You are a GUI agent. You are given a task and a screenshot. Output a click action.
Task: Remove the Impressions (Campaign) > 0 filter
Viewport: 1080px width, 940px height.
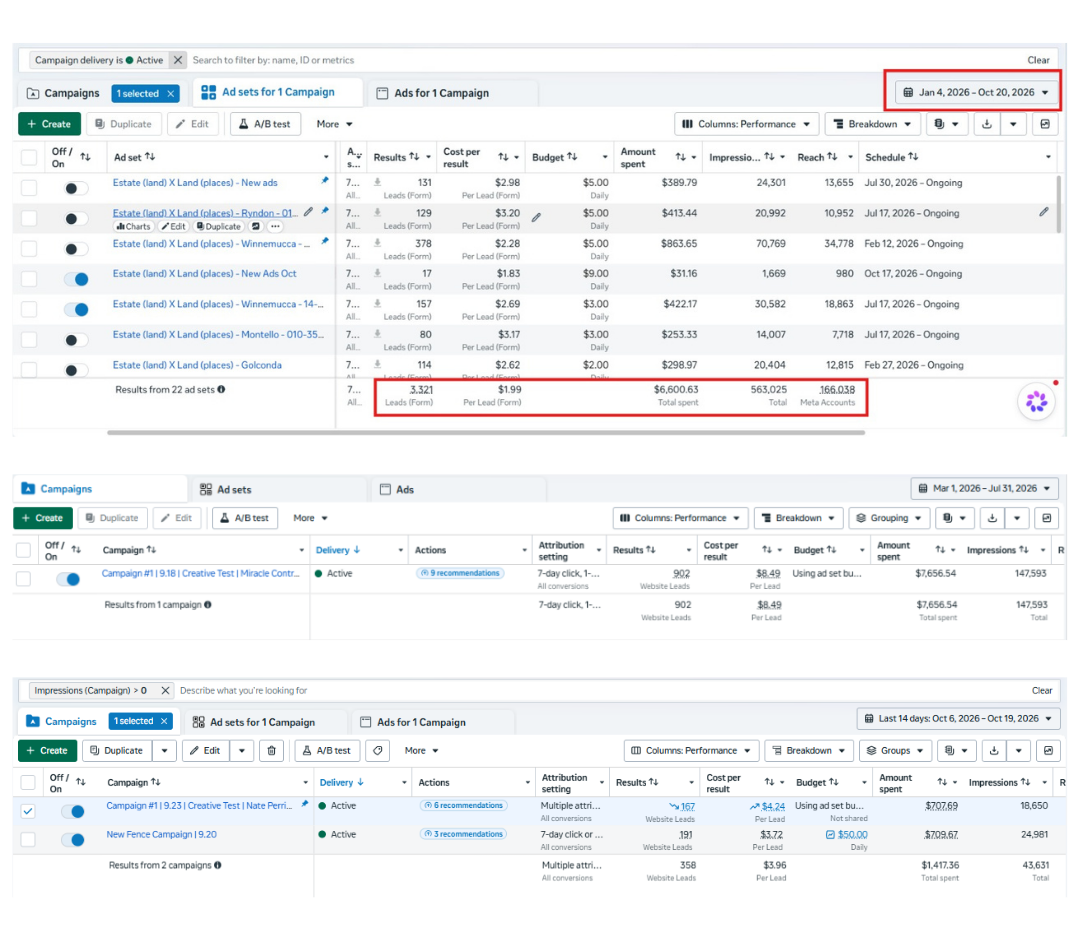165,690
